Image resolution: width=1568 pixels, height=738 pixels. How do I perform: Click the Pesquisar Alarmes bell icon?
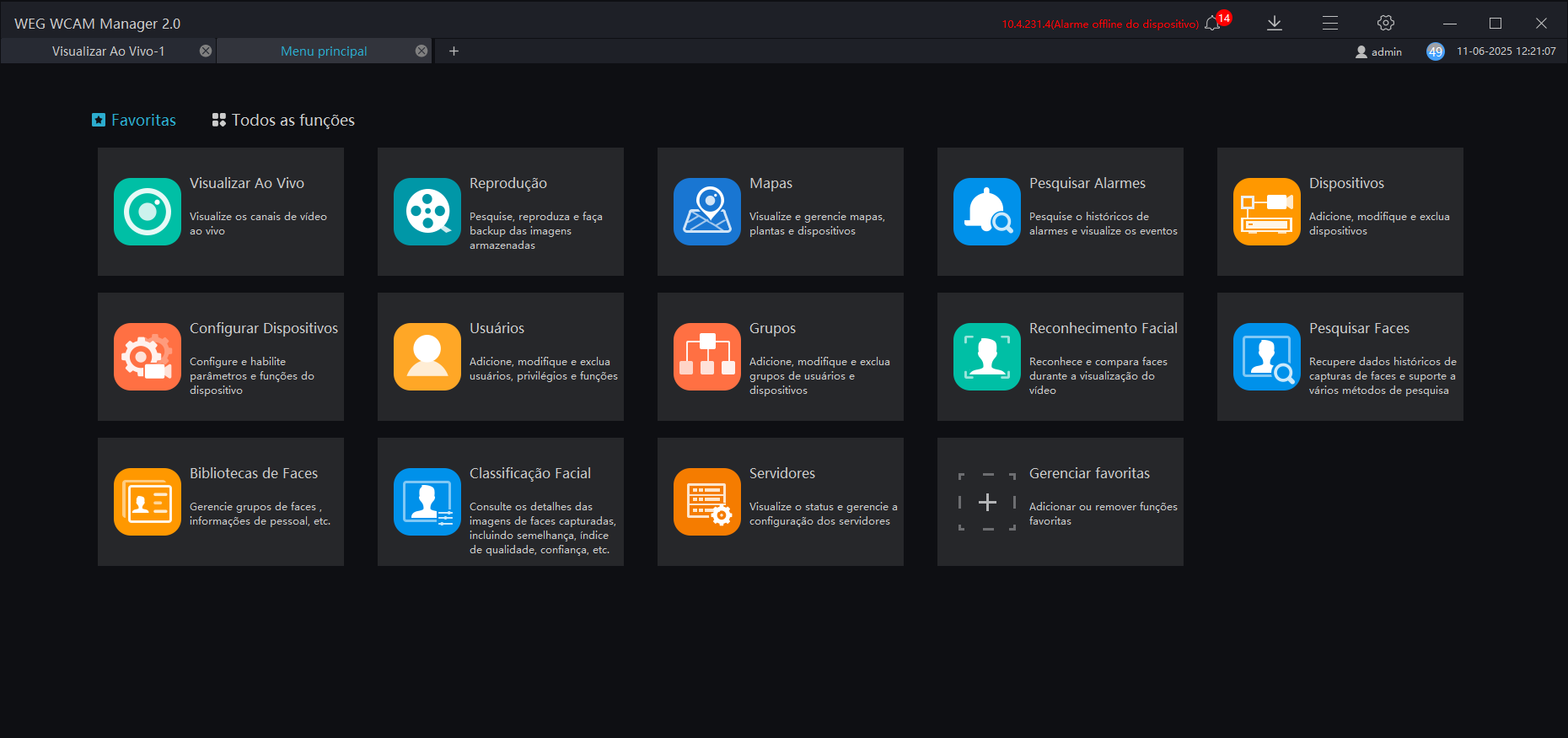[987, 212]
